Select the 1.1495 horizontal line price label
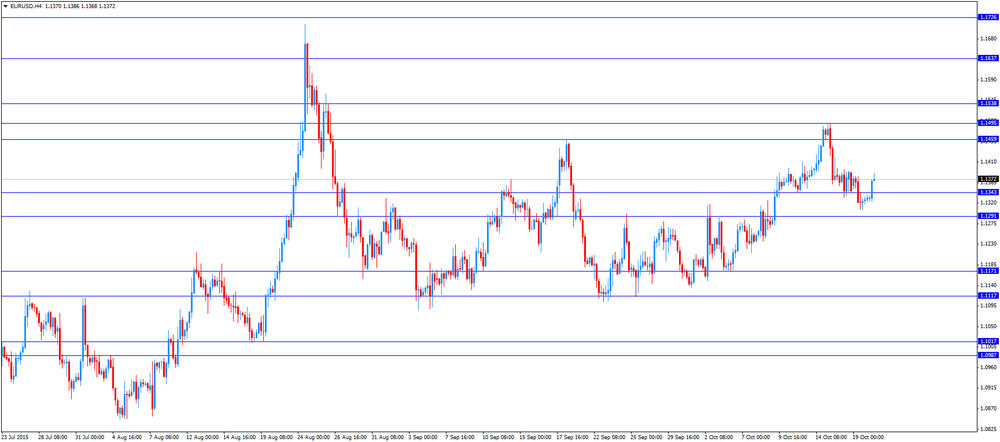The height and width of the screenshot is (442, 1000). 988,123
